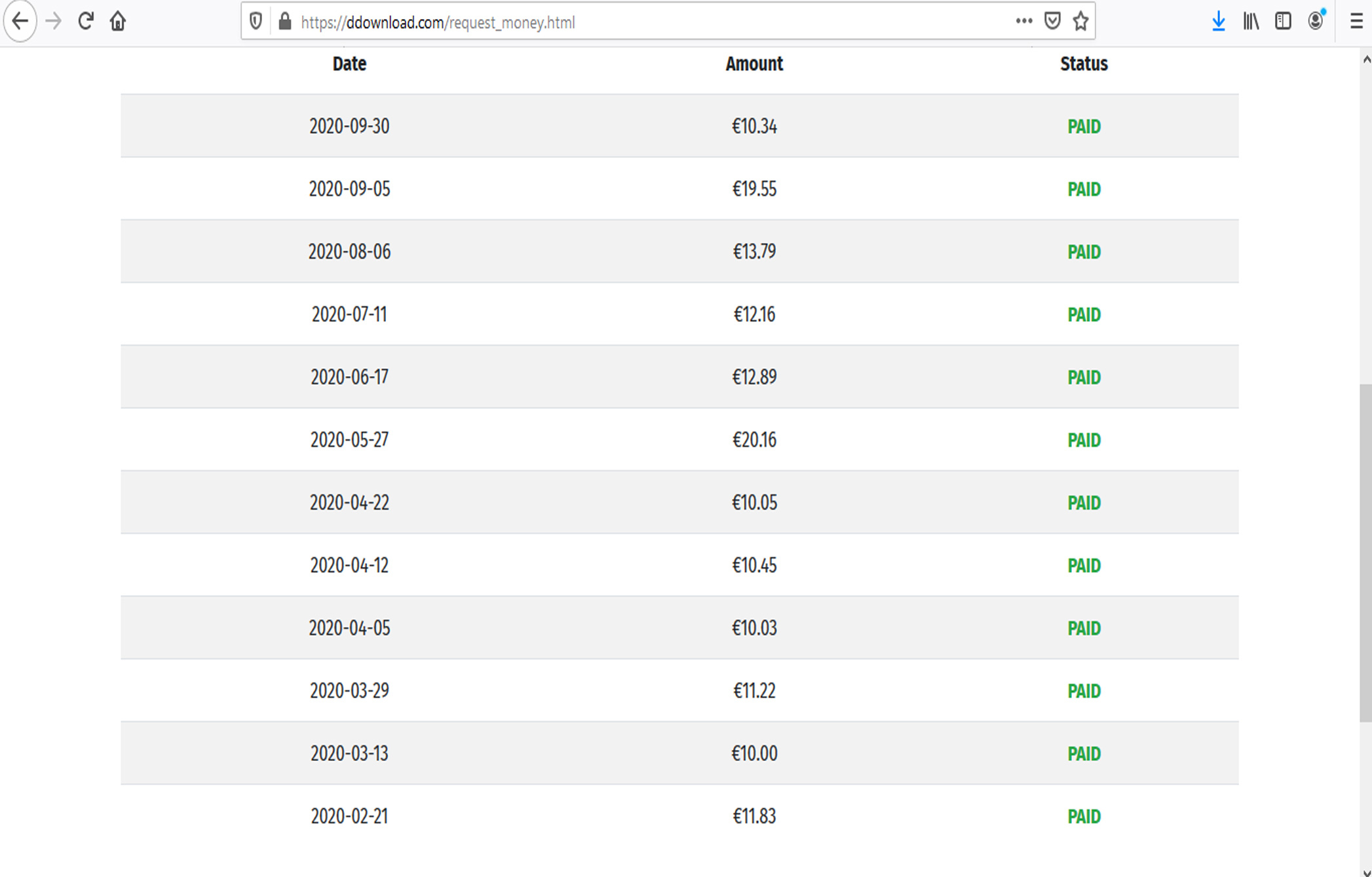1372x877 pixels.
Task: Click amount €10.00
Action: (754, 754)
